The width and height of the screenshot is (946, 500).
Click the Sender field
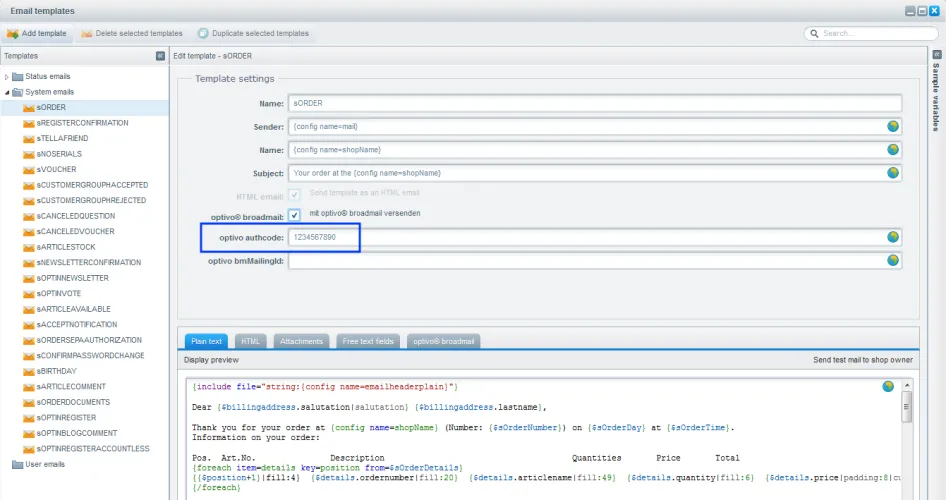[x=595, y=127]
